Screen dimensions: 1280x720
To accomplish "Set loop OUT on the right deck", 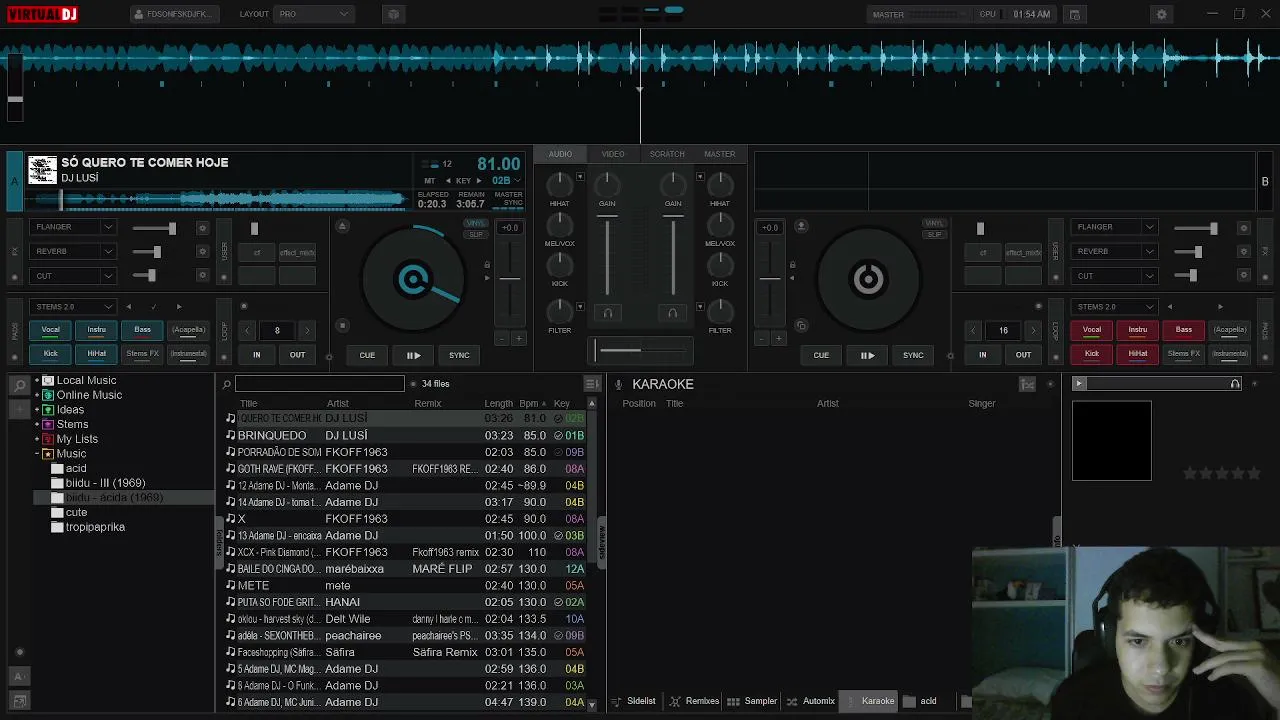I will [1023, 355].
